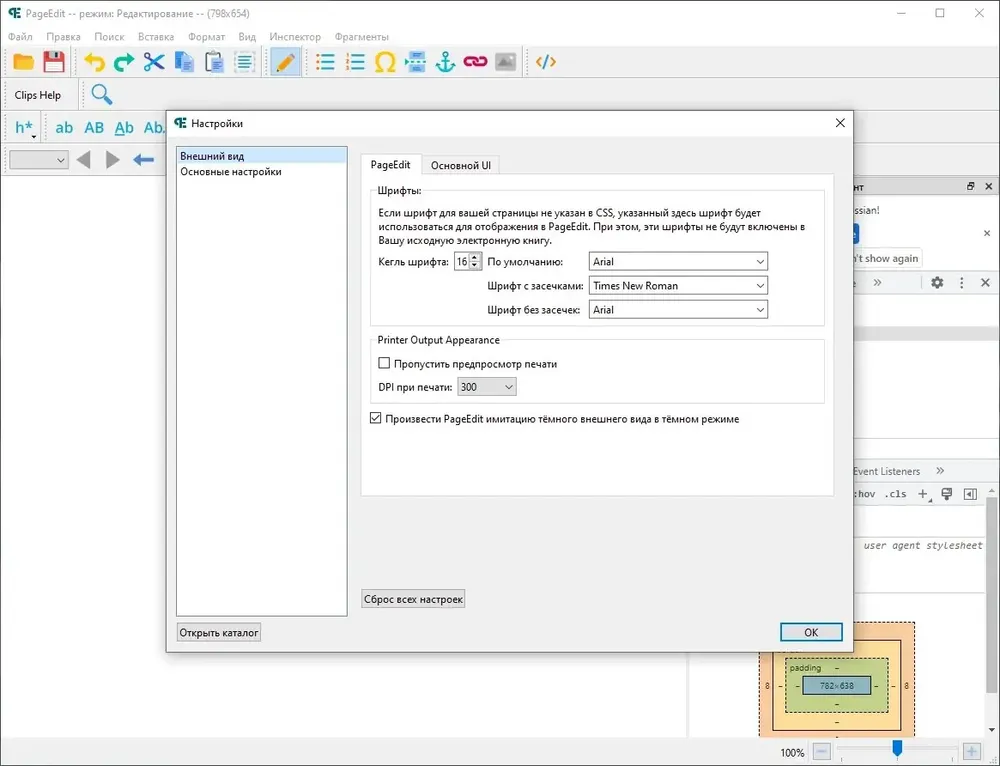Insert a numbered list

[355, 62]
